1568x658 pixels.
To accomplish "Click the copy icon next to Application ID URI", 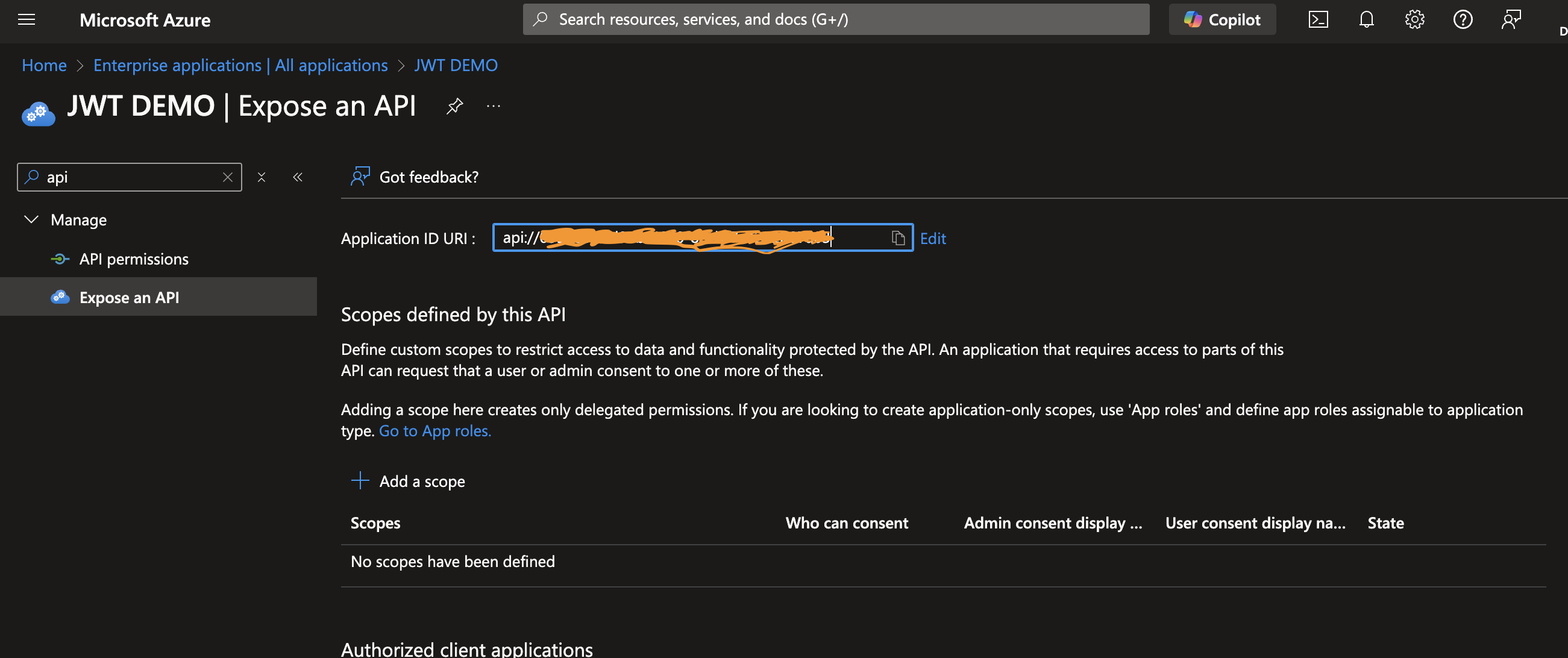I will [897, 237].
